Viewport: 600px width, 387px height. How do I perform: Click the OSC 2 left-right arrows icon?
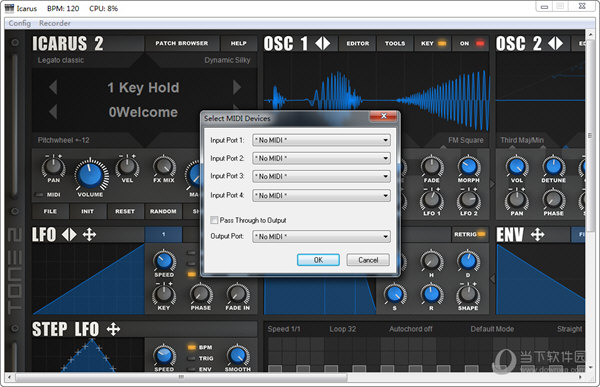click(x=555, y=43)
